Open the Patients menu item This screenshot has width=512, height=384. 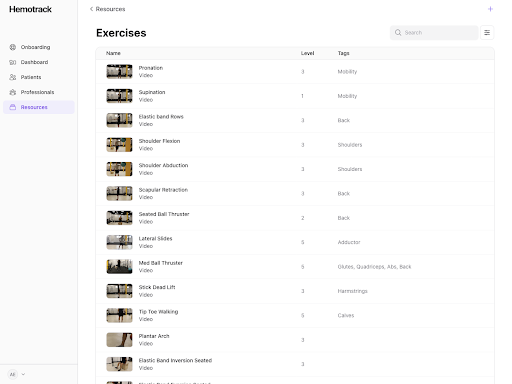coord(39,77)
